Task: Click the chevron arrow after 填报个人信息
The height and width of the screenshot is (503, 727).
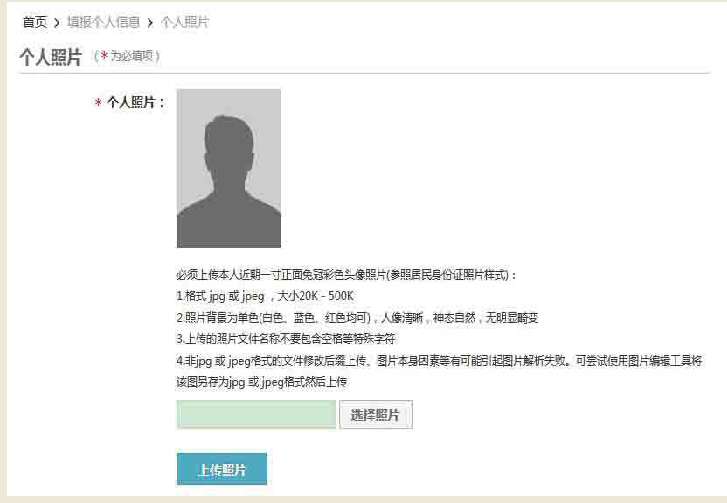Action: tap(150, 22)
